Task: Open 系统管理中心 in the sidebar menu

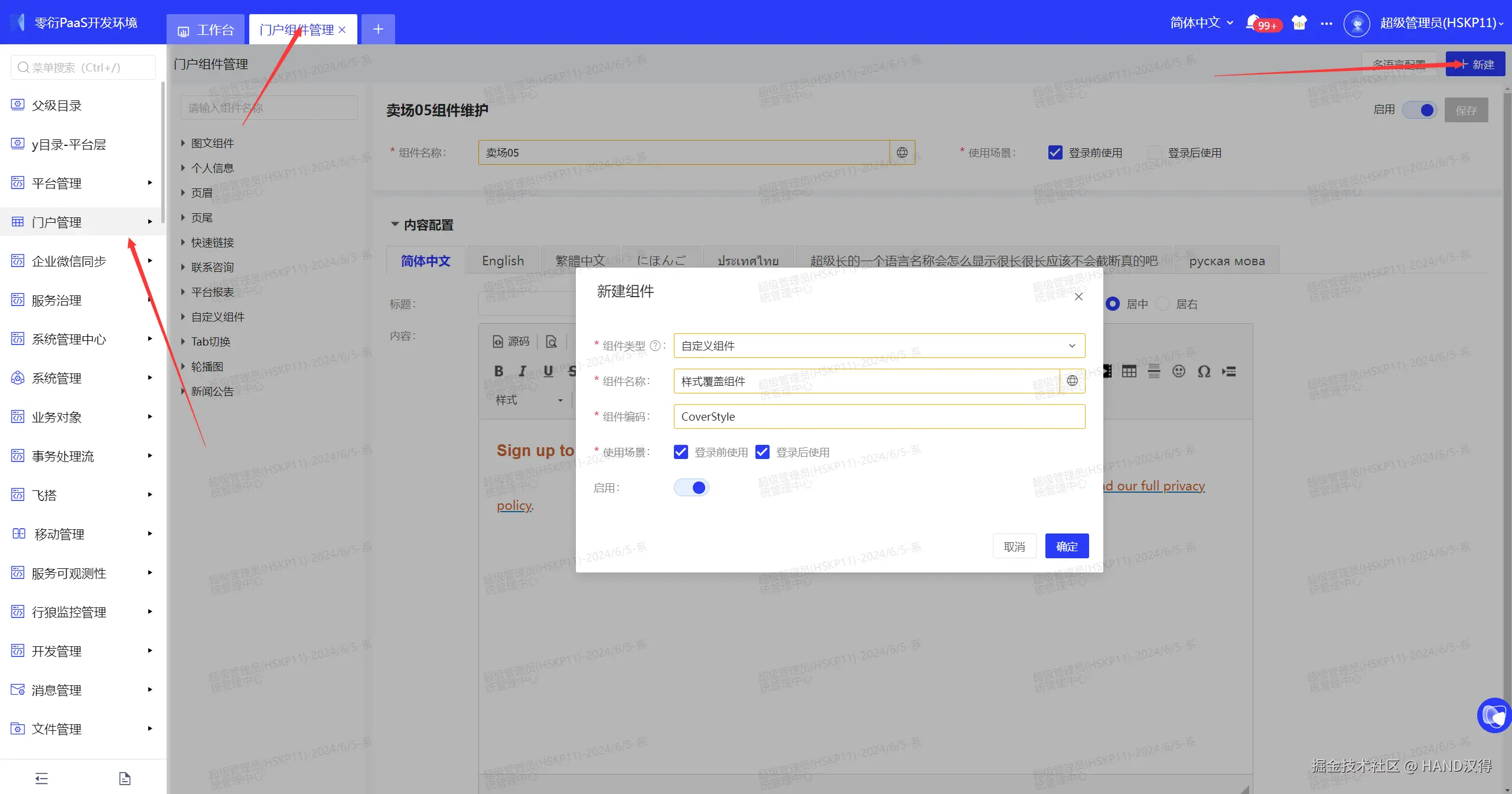Action: (69, 339)
